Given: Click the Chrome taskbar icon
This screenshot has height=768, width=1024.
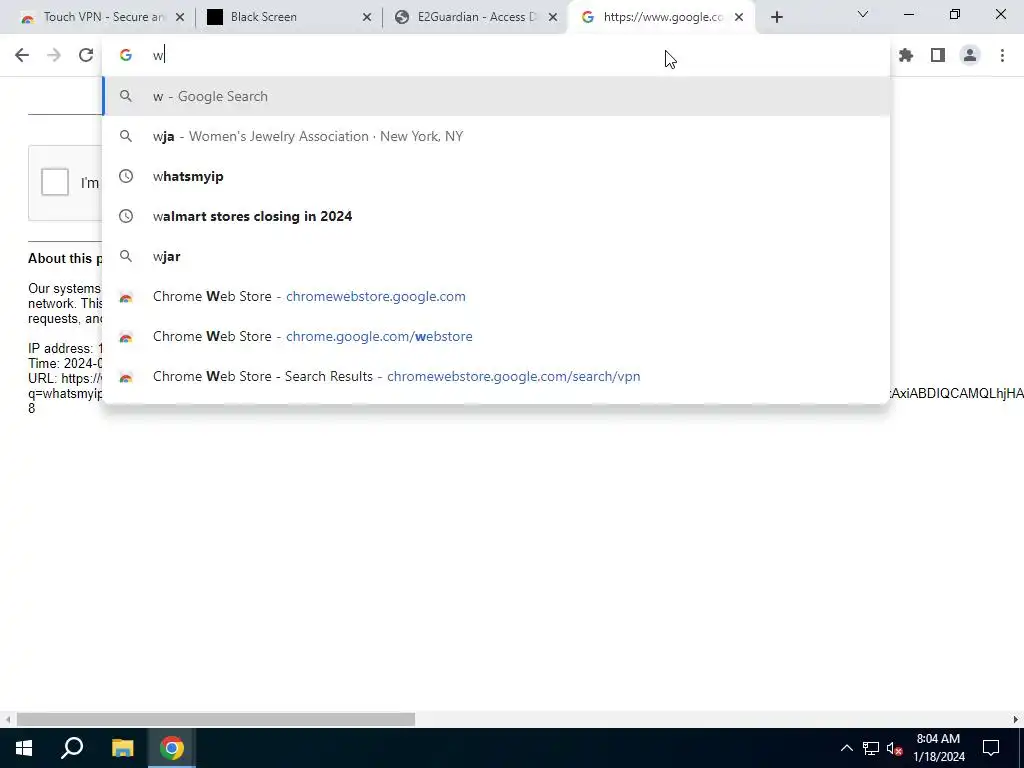Looking at the screenshot, I should click(x=172, y=748).
